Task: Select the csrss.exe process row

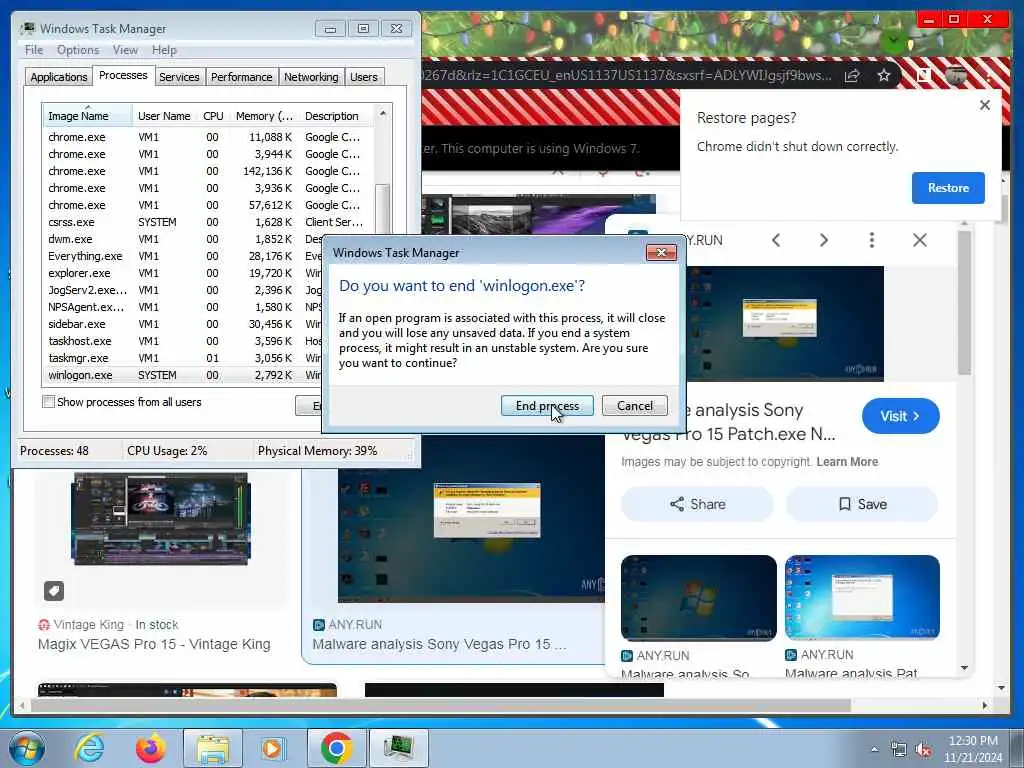Action: pos(208,222)
